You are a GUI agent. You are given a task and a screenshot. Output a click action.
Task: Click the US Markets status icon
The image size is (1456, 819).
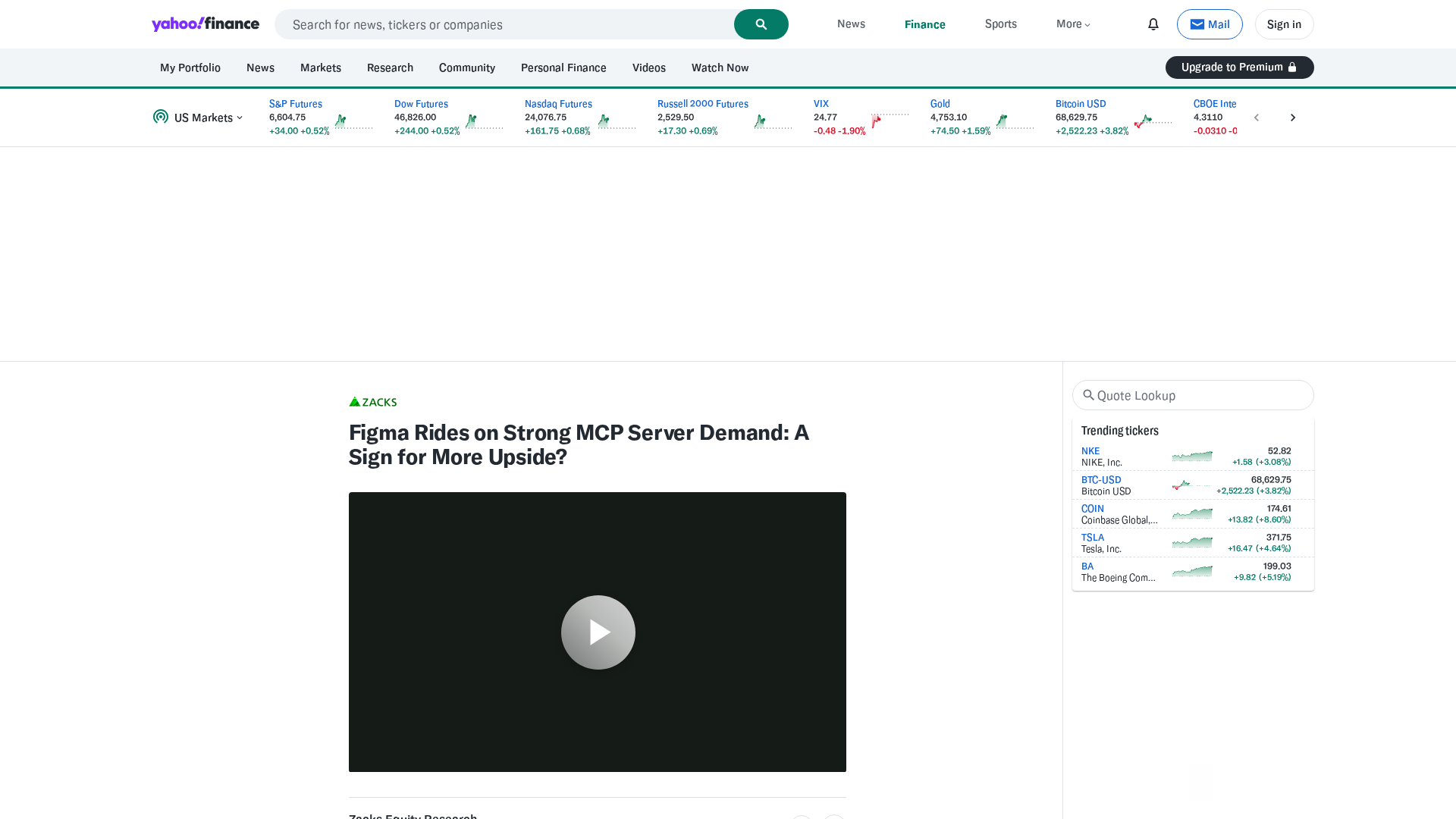click(x=161, y=117)
